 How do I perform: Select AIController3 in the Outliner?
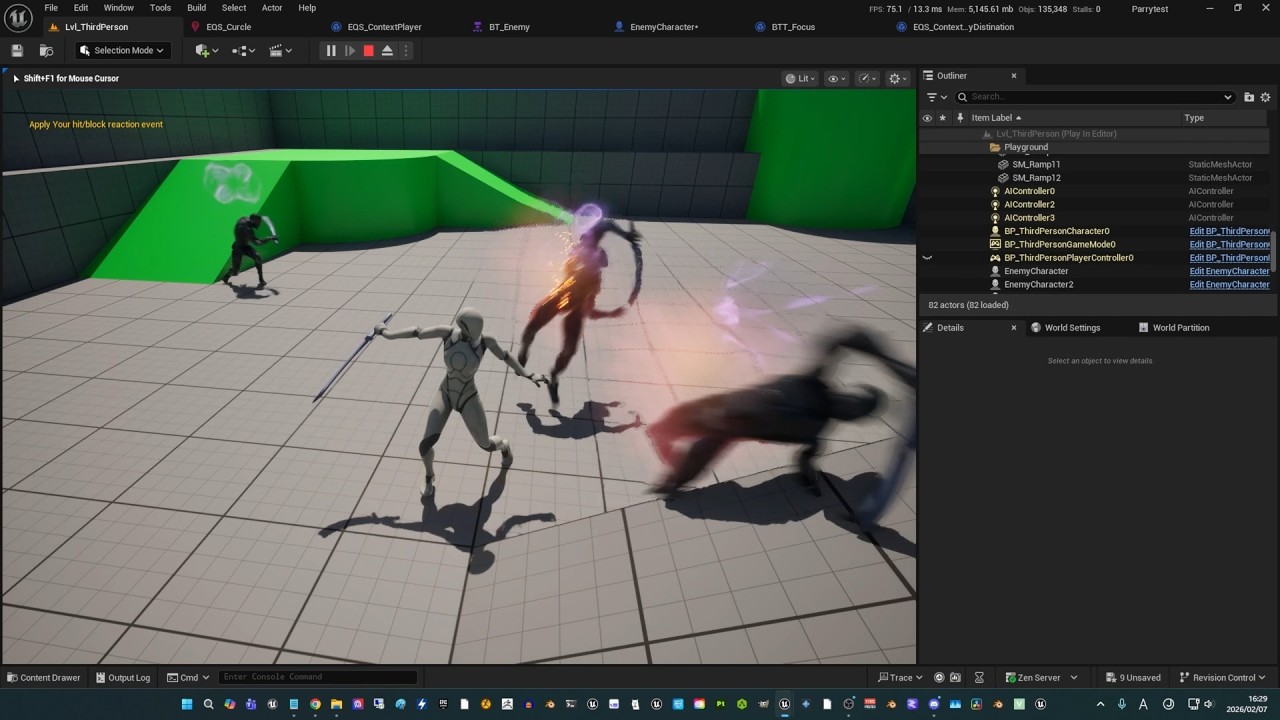1029,218
